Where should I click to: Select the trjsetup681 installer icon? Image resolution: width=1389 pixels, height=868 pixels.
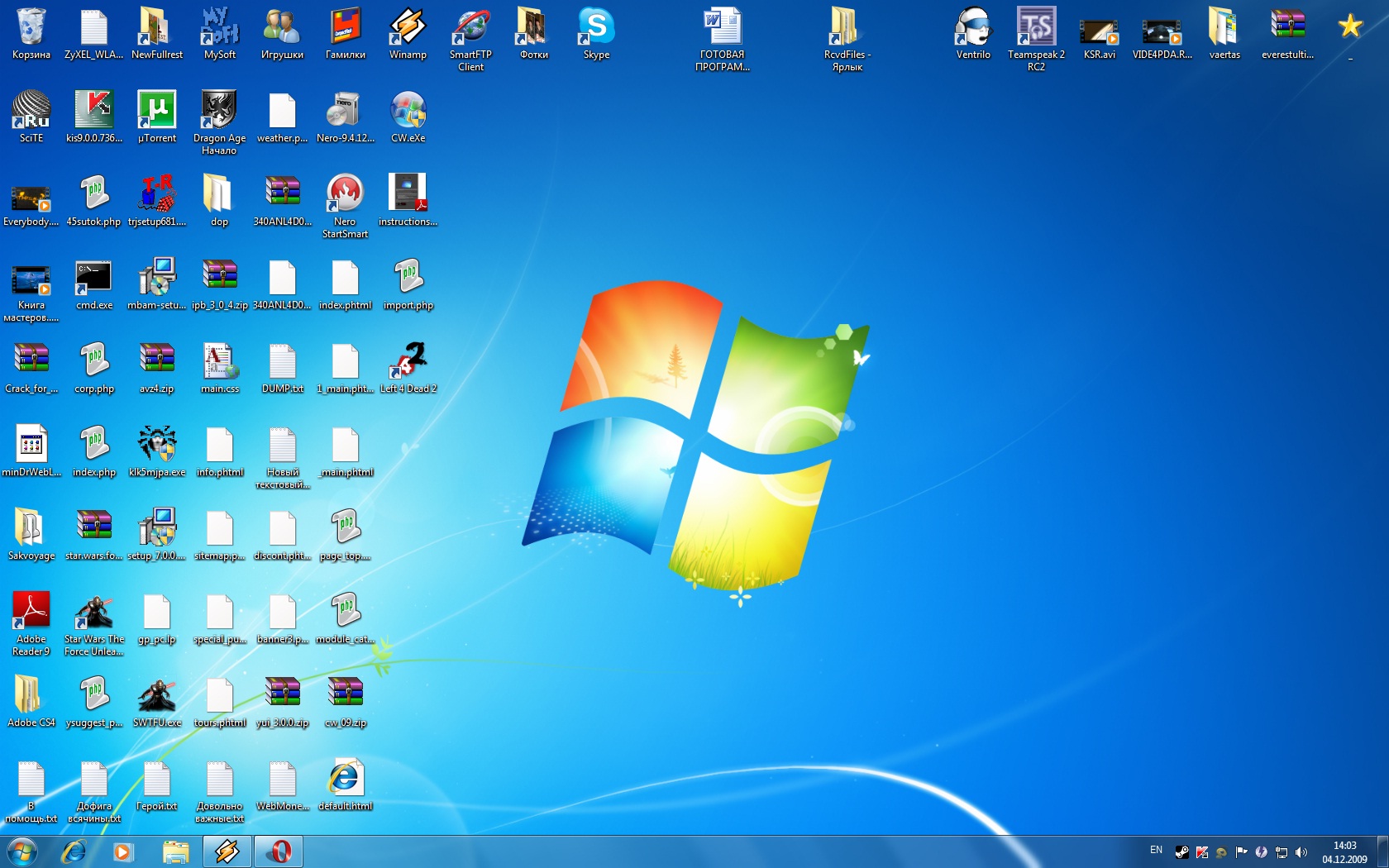pyautogui.click(x=157, y=201)
